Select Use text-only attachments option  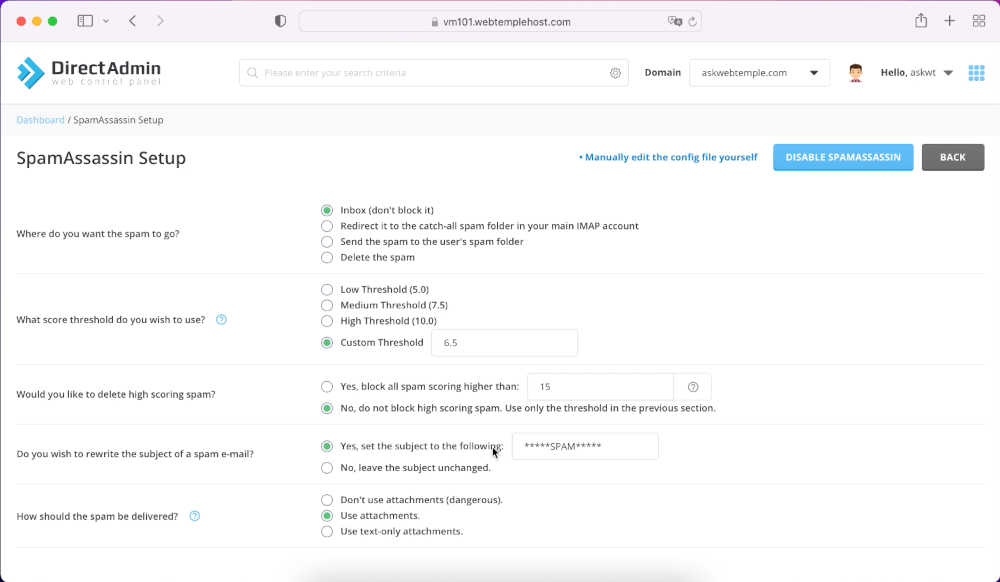click(327, 532)
